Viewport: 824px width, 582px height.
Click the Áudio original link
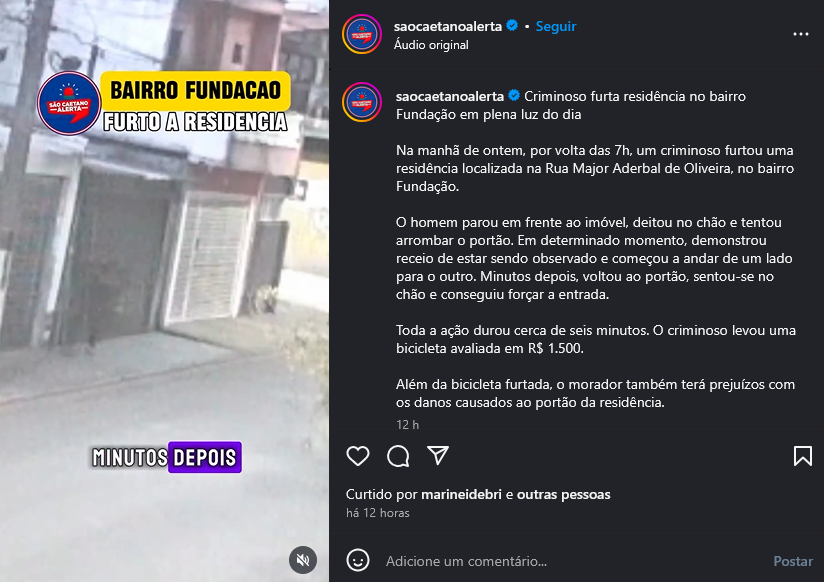click(x=431, y=45)
